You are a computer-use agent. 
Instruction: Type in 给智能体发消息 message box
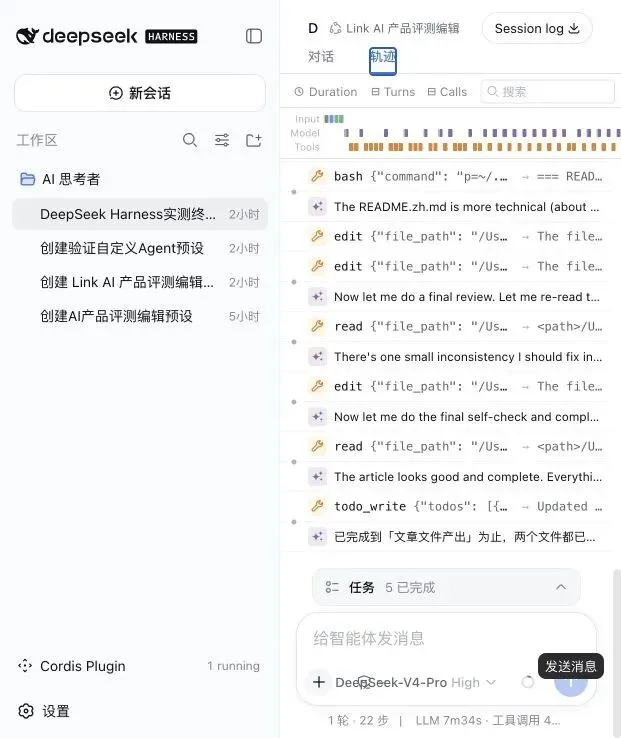coord(446,639)
